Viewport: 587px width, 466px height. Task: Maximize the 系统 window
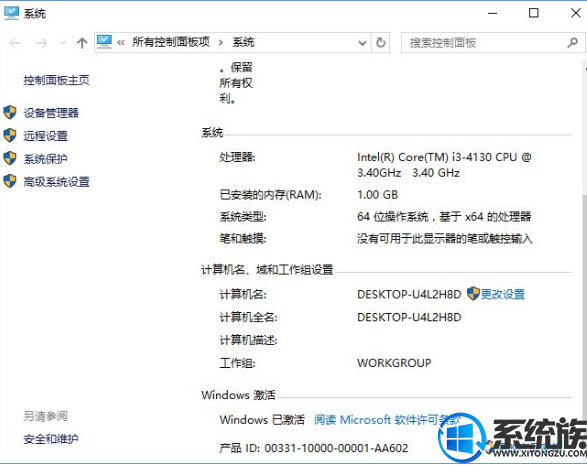(534, 13)
